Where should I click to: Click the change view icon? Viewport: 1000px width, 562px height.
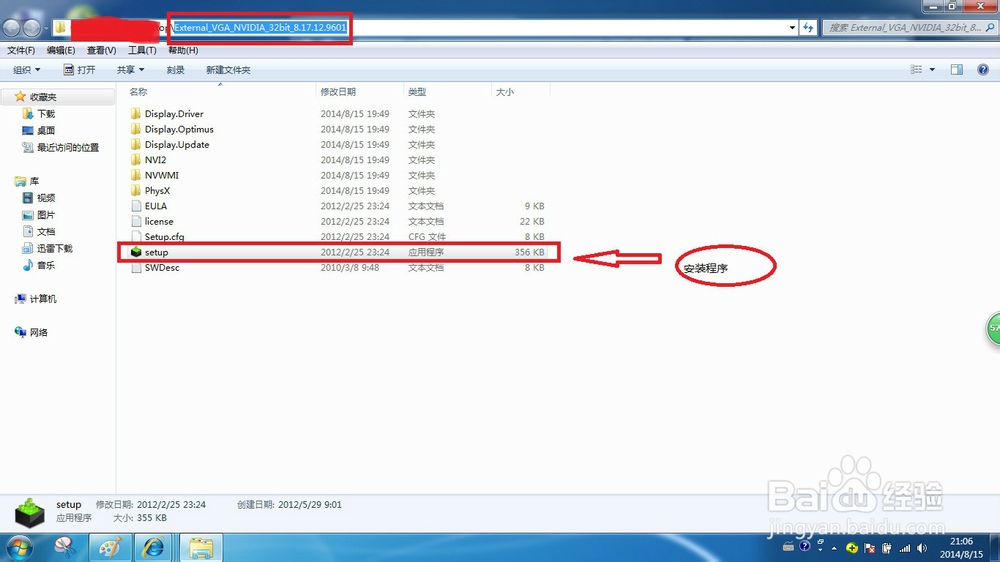(916, 70)
